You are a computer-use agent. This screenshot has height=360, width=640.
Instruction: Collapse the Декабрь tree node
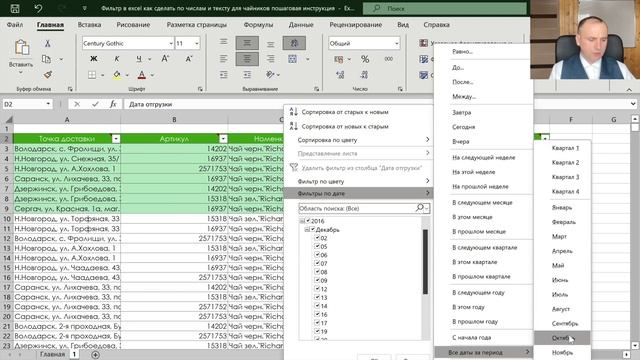click(x=307, y=229)
